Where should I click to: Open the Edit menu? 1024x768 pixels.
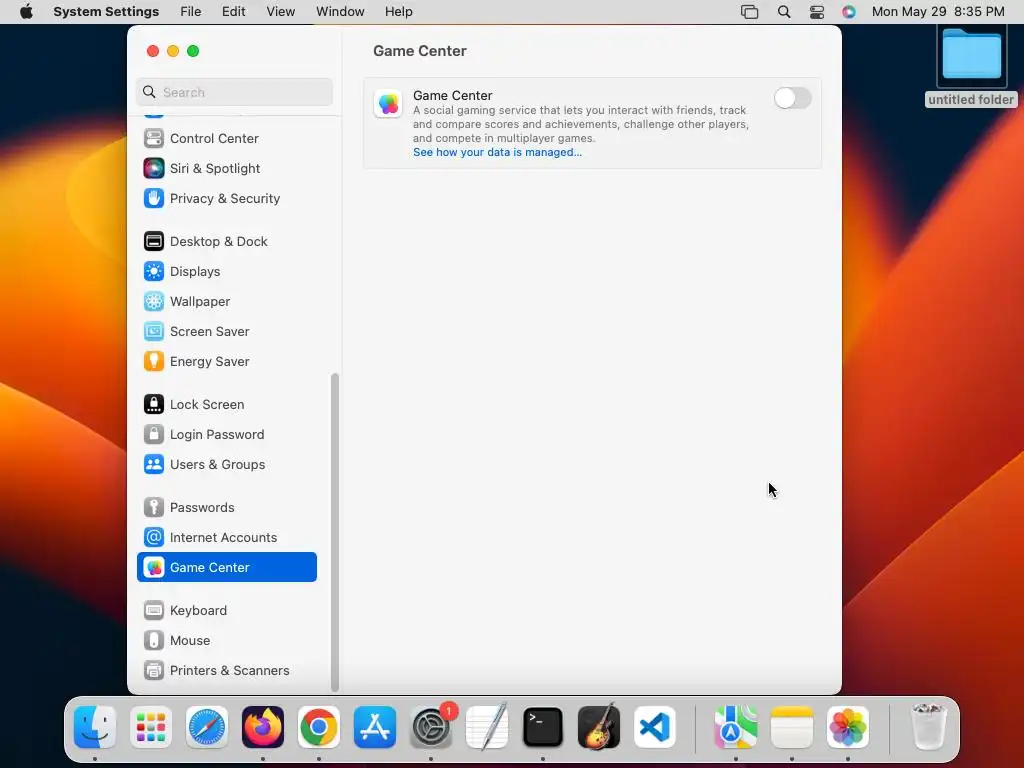[233, 12]
